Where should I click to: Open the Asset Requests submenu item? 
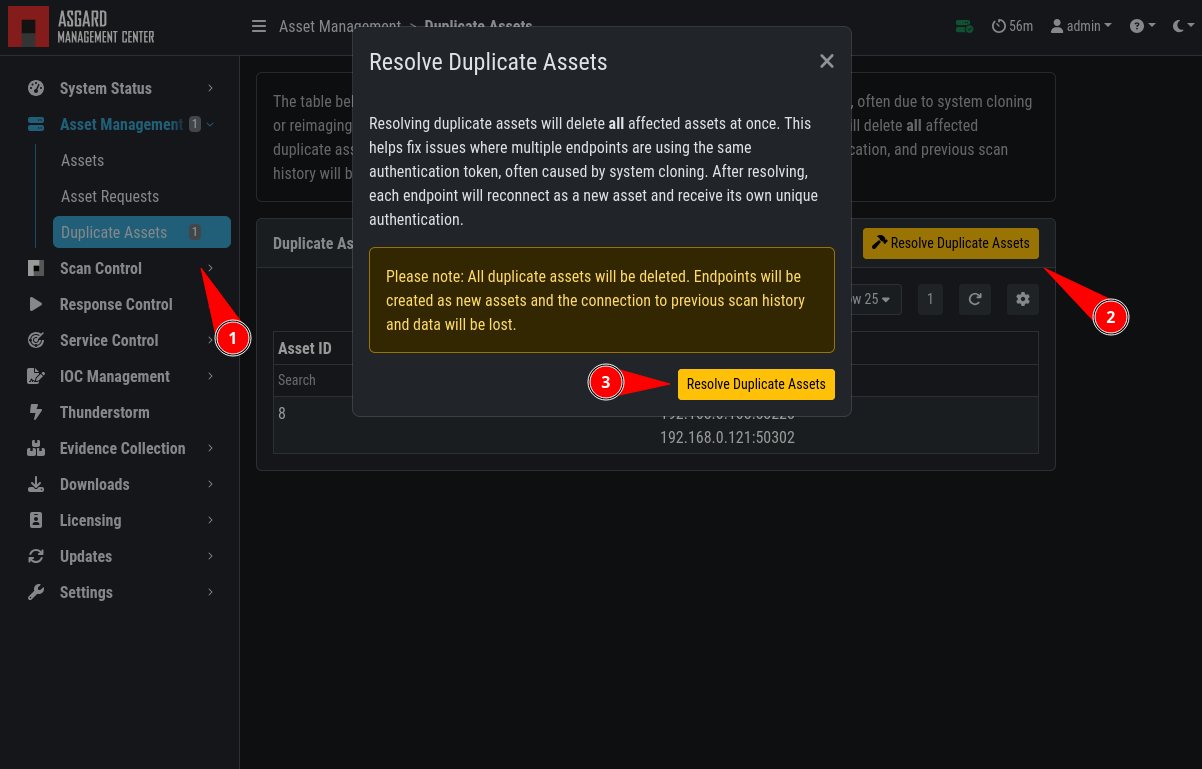tap(110, 196)
